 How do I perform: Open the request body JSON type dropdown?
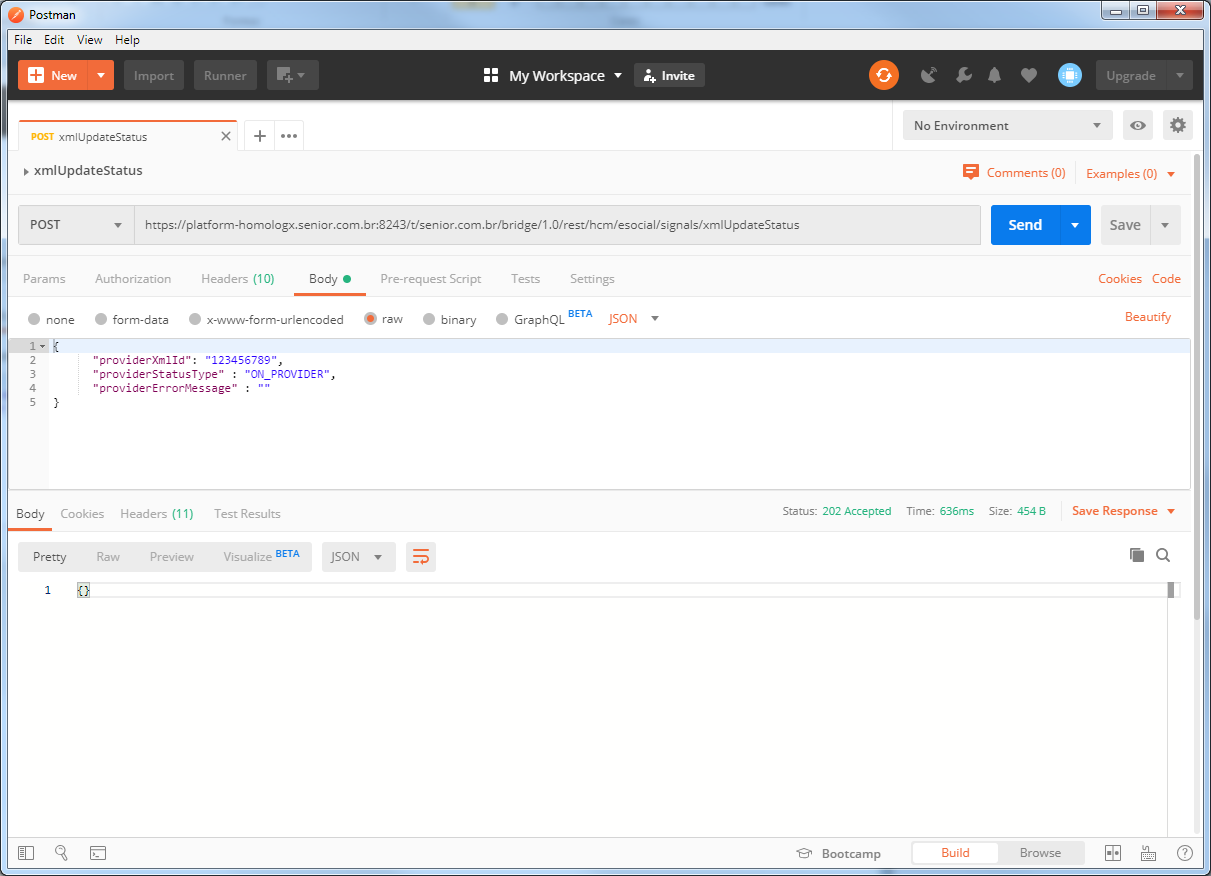(634, 318)
